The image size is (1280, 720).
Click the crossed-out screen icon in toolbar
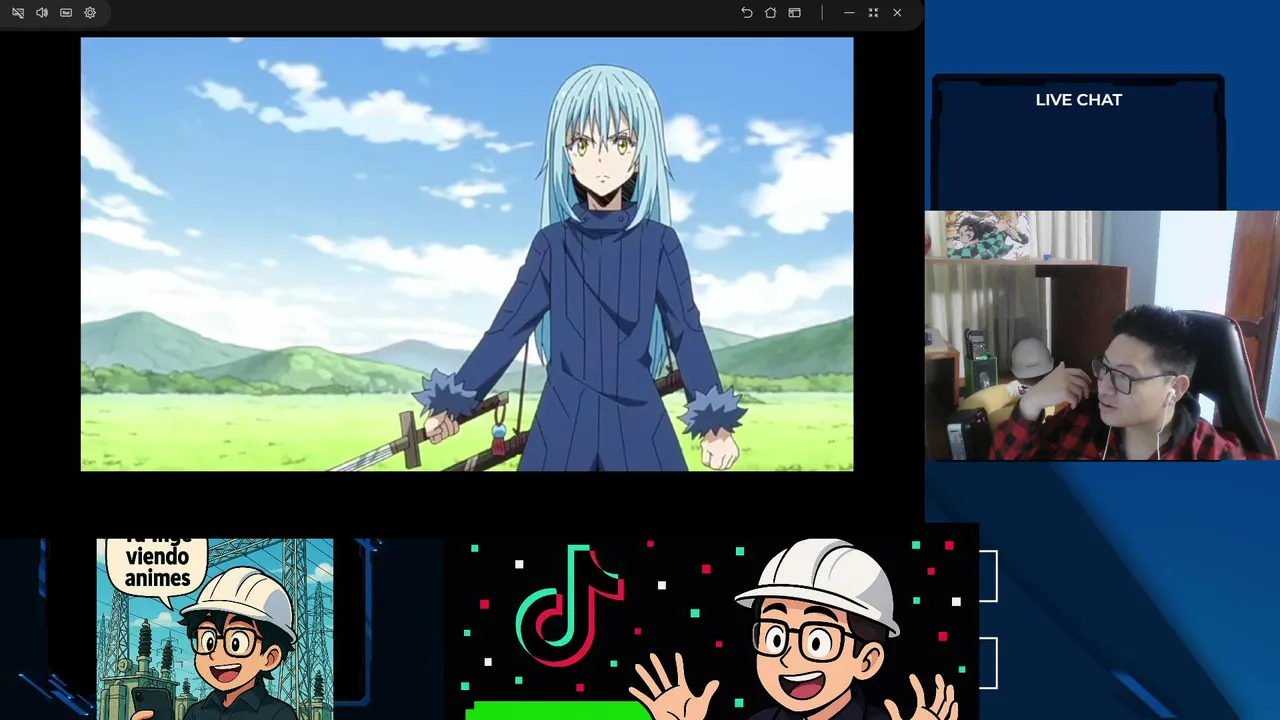(x=18, y=13)
